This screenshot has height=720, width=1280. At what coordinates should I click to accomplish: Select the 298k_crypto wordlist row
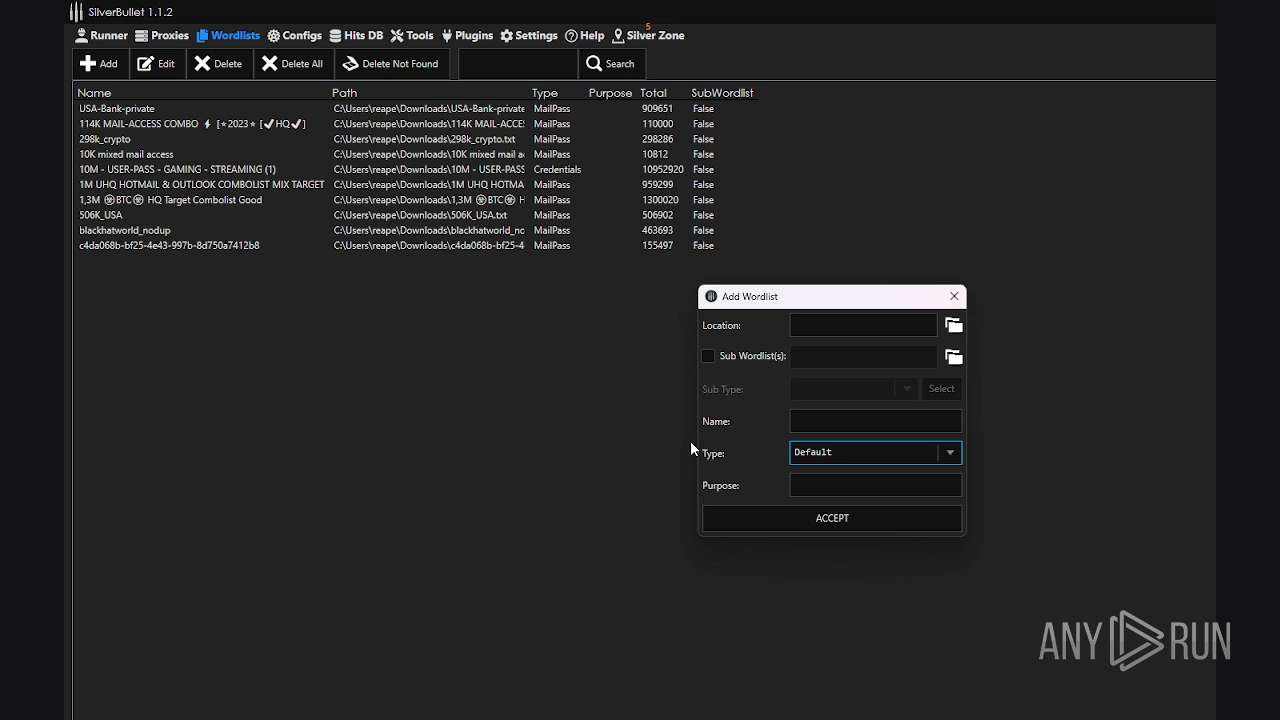[x=415, y=139]
